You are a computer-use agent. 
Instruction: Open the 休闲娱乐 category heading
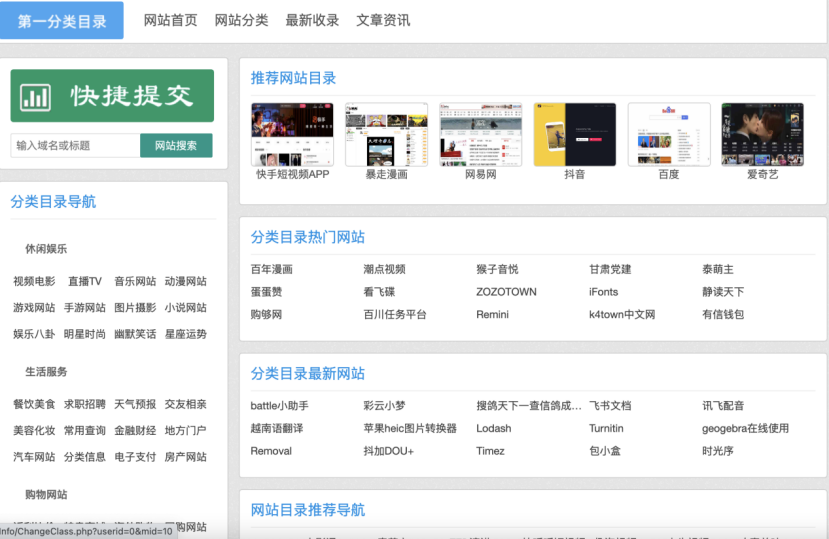[46, 249]
